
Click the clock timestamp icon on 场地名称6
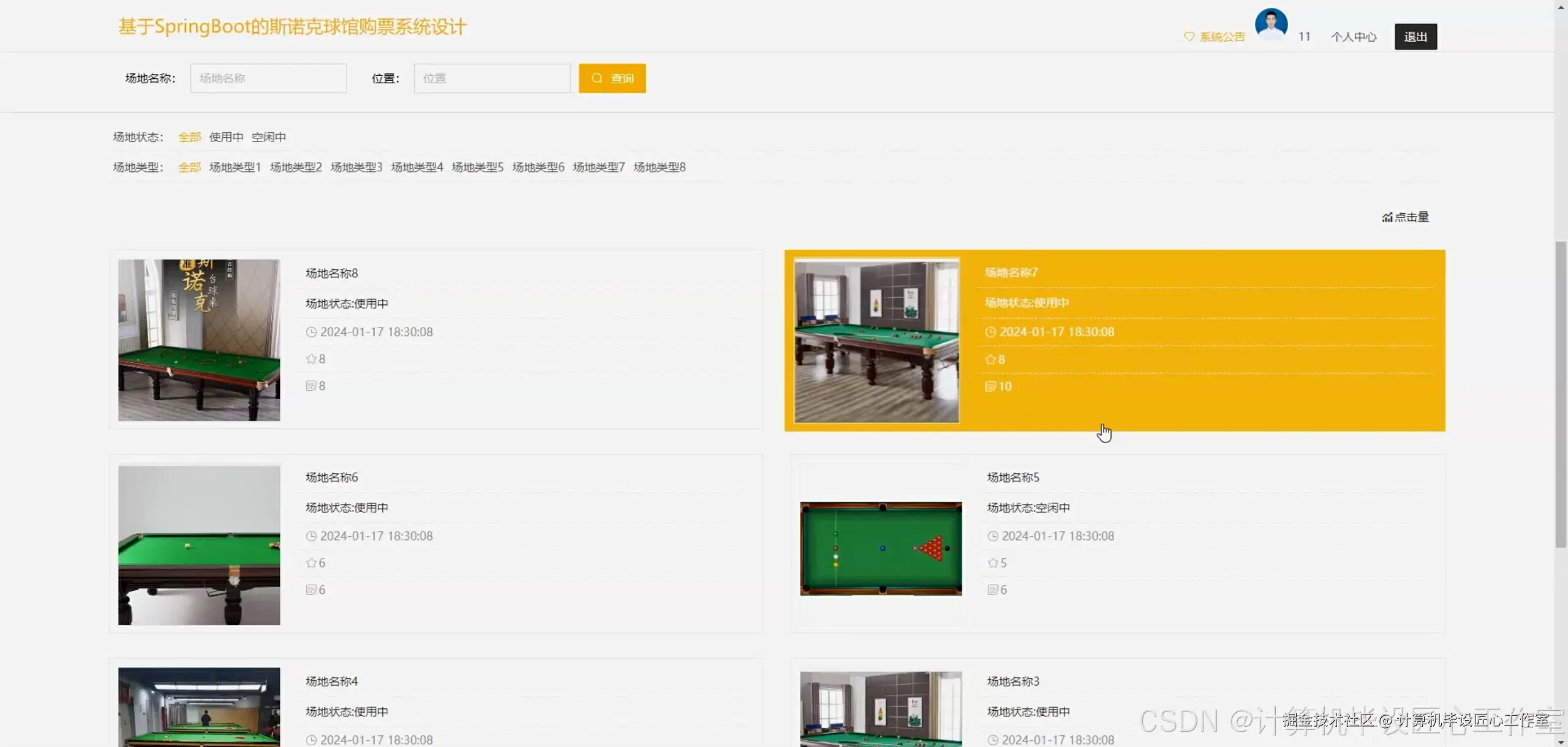(311, 536)
